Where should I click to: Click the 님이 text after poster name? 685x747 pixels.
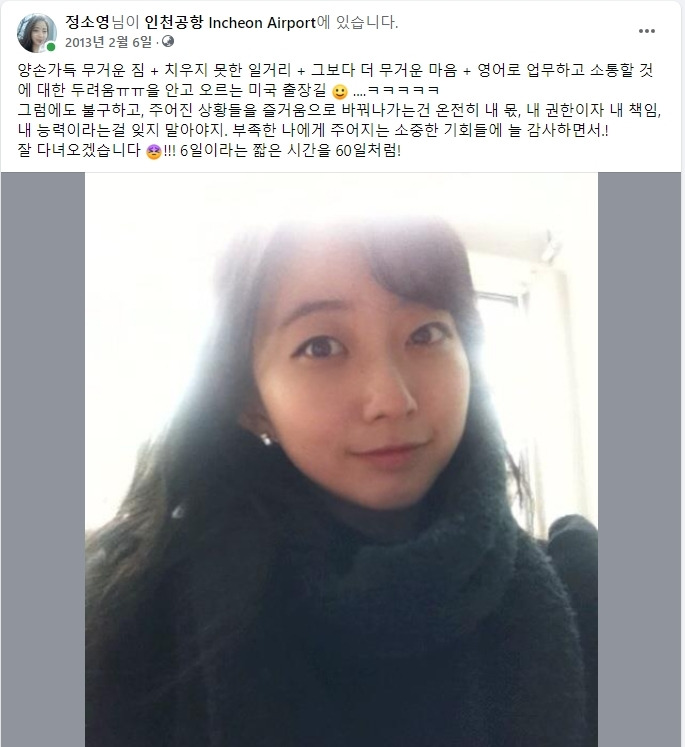(x=126, y=22)
